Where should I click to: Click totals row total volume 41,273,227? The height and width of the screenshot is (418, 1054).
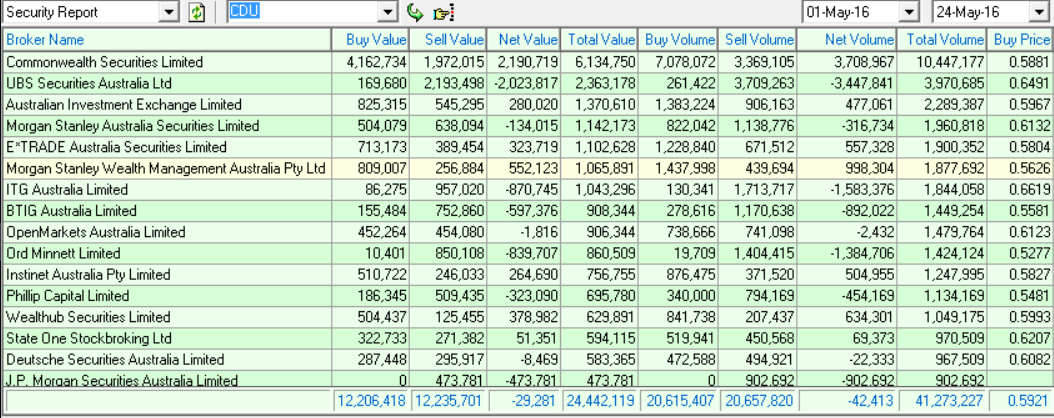[949, 401]
